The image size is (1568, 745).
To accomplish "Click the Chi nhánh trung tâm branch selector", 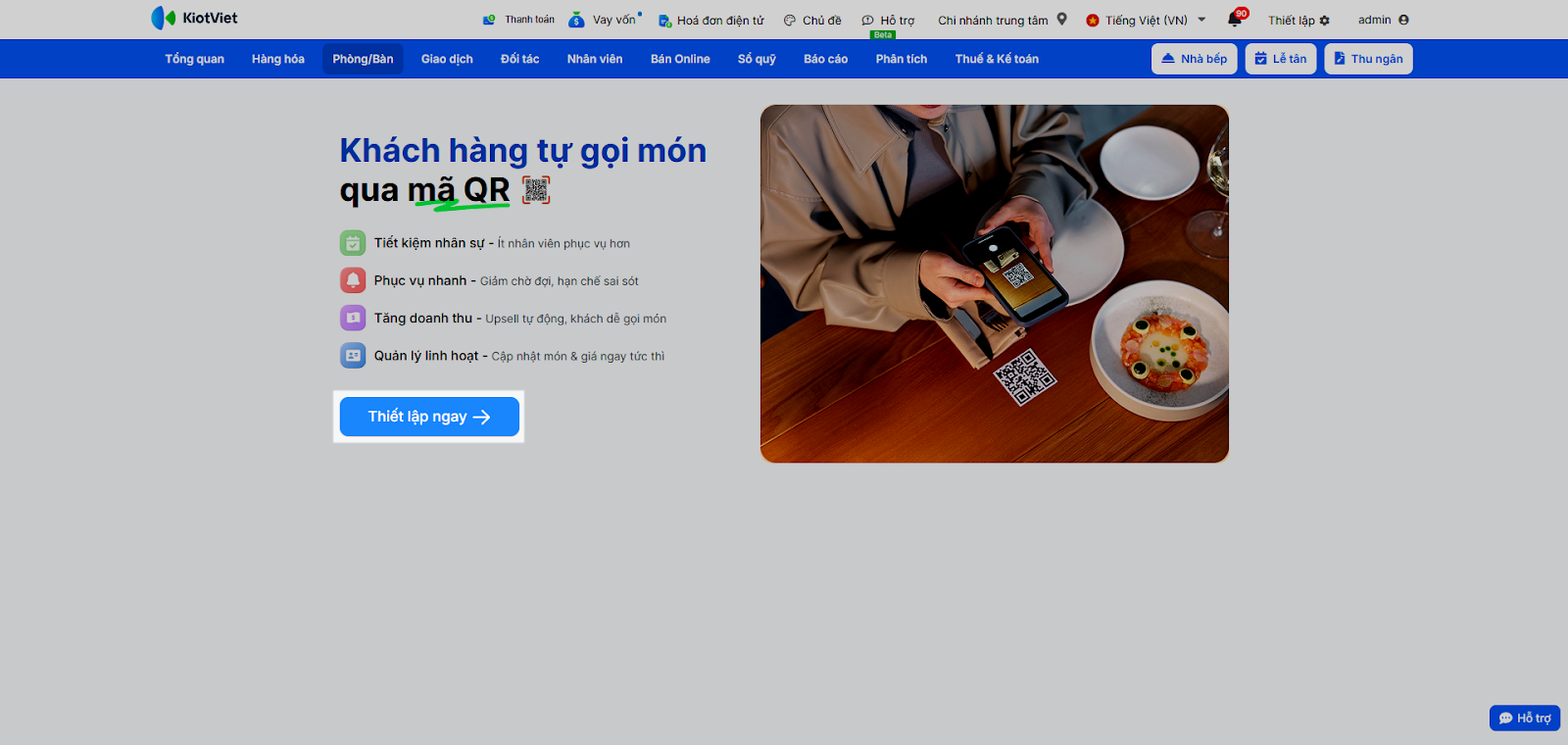I will pos(993,21).
